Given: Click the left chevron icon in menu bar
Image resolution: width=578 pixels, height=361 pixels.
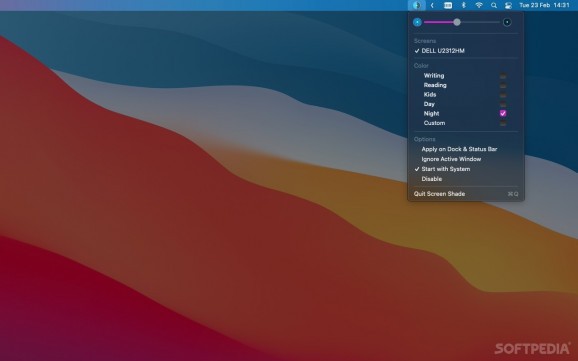Looking at the screenshot, I should pos(432,5).
